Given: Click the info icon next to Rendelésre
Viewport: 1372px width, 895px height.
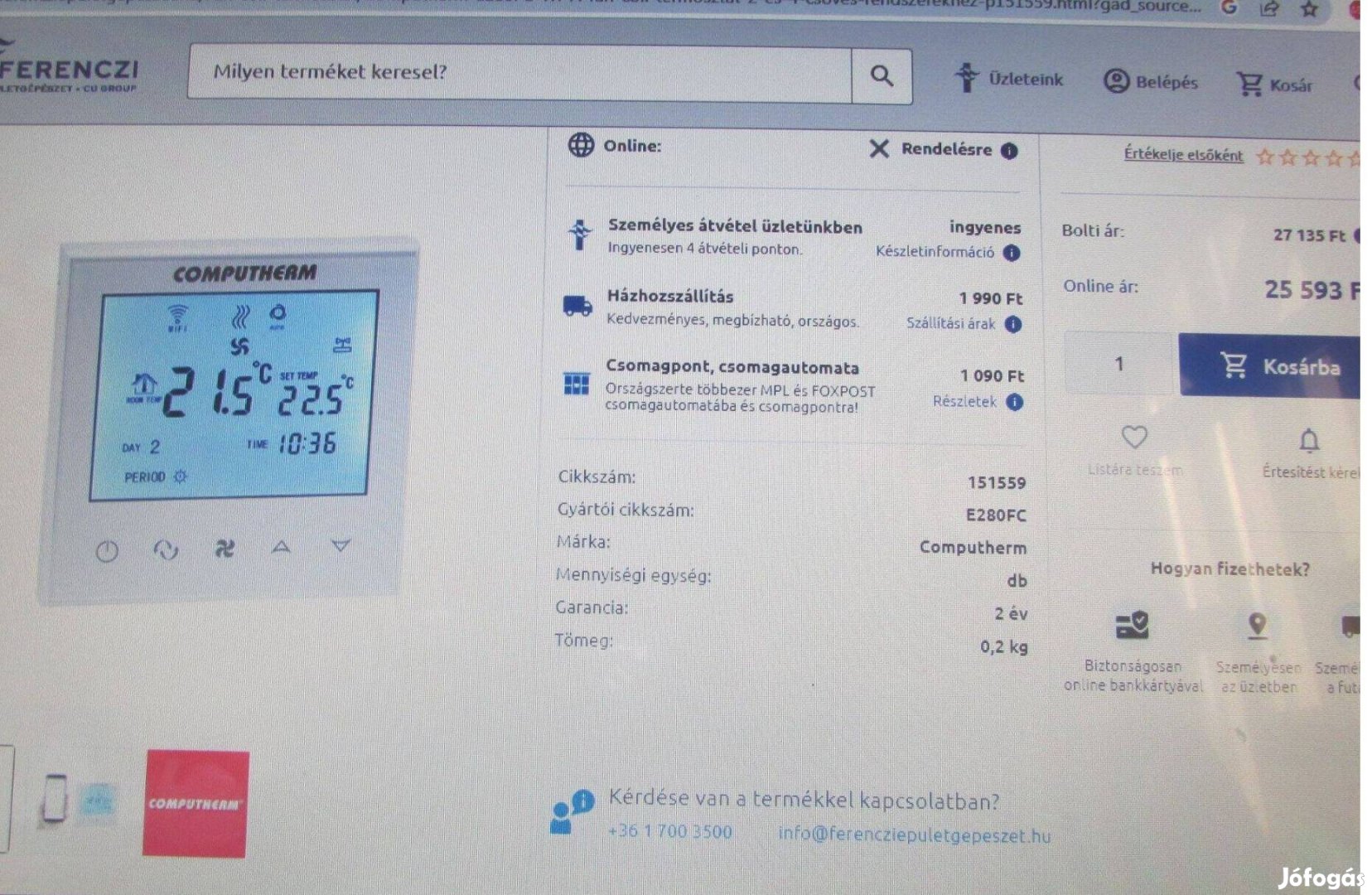Looking at the screenshot, I should coord(1009,150).
